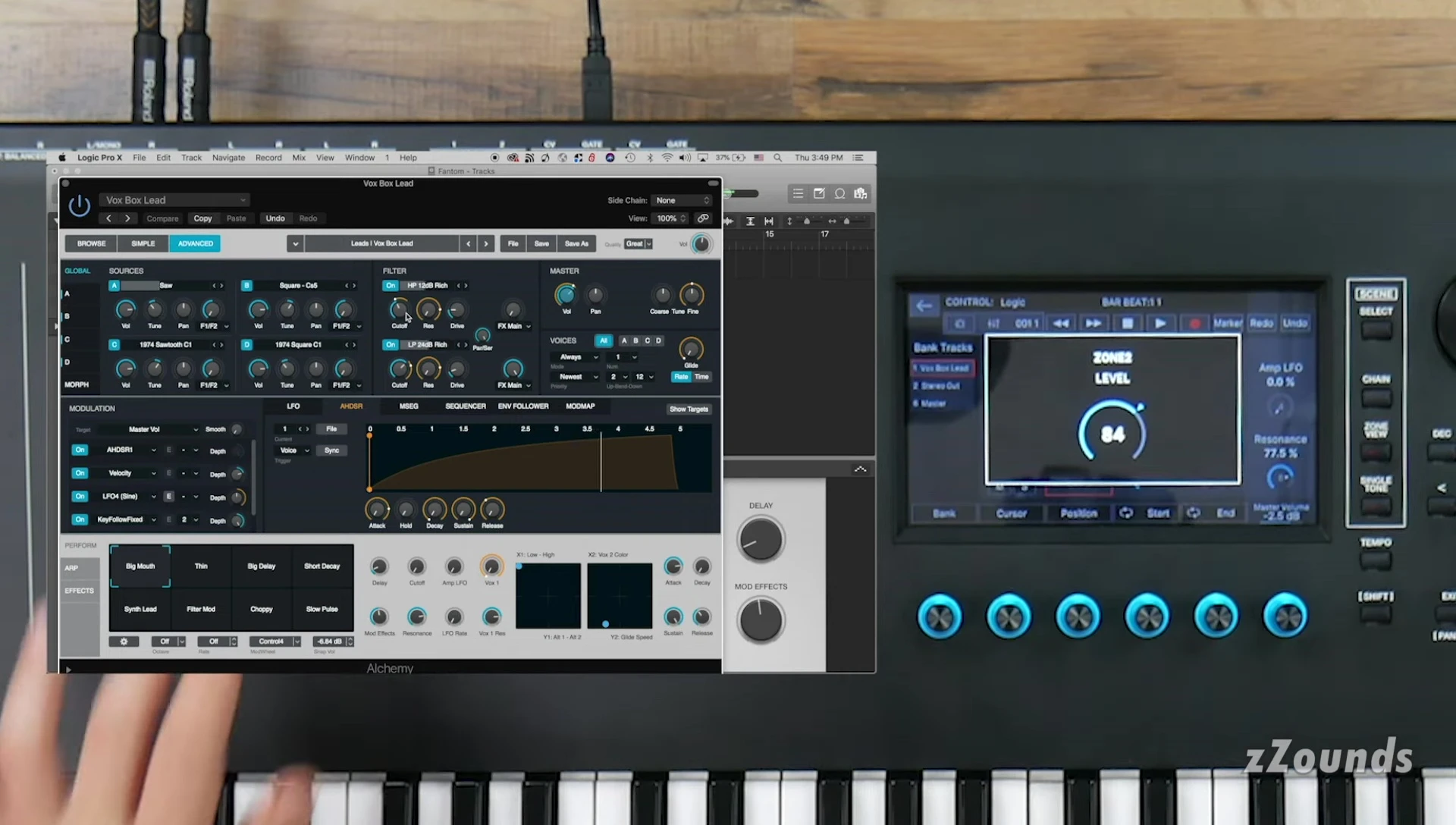The width and height of the screenshot is (1456, 825).
Task: Click the BROWSE view button
Action: [x=91, y=243]
